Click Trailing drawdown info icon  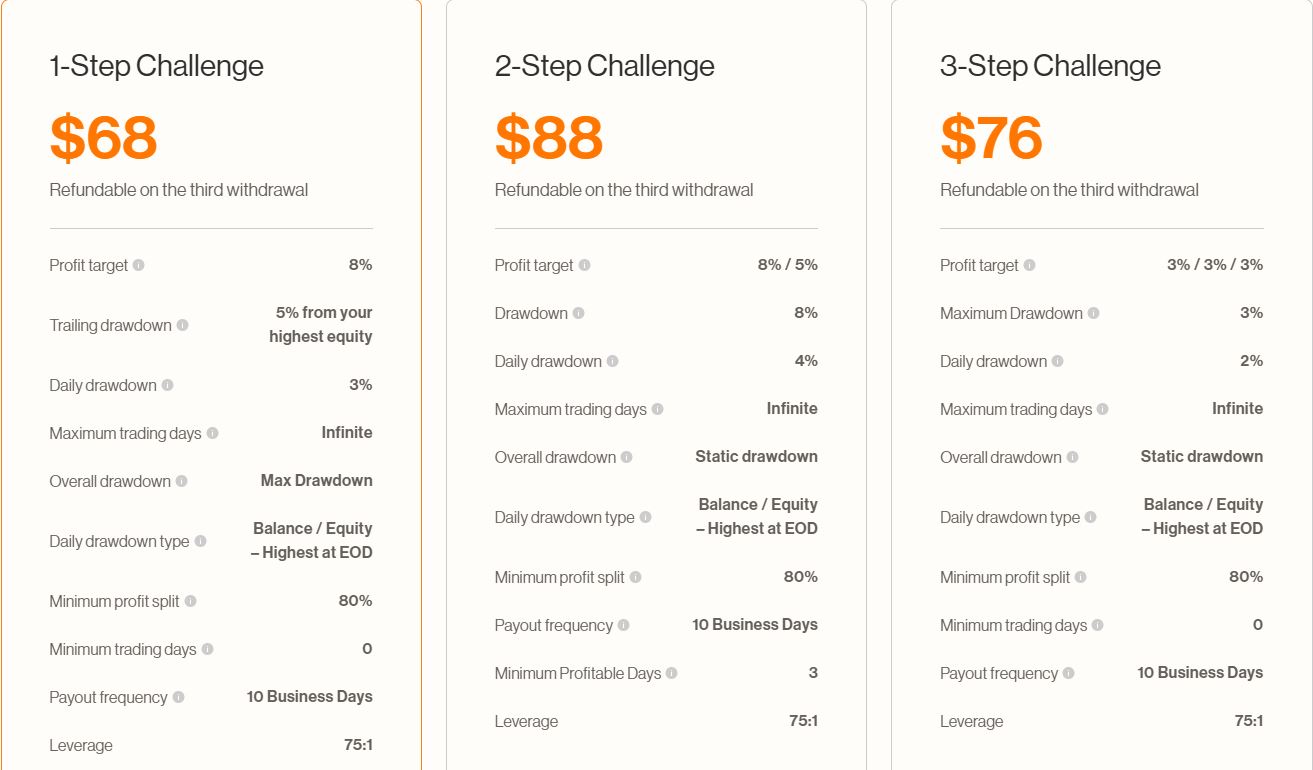click(x=182, y=325)
